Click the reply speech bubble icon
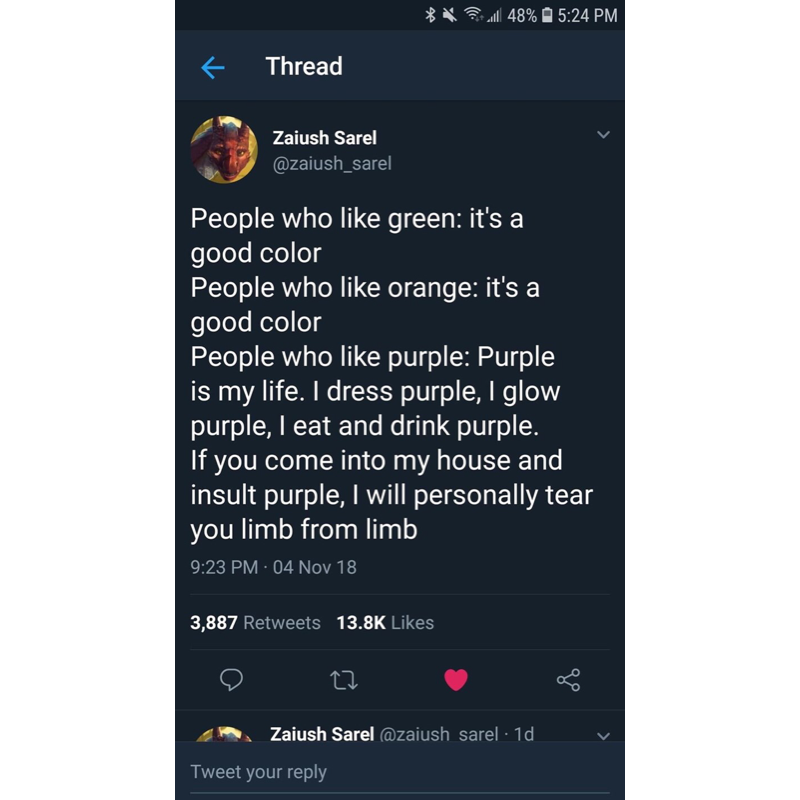Image resolution: width=800 pixels, height=800 pixels. pos(231,680)
